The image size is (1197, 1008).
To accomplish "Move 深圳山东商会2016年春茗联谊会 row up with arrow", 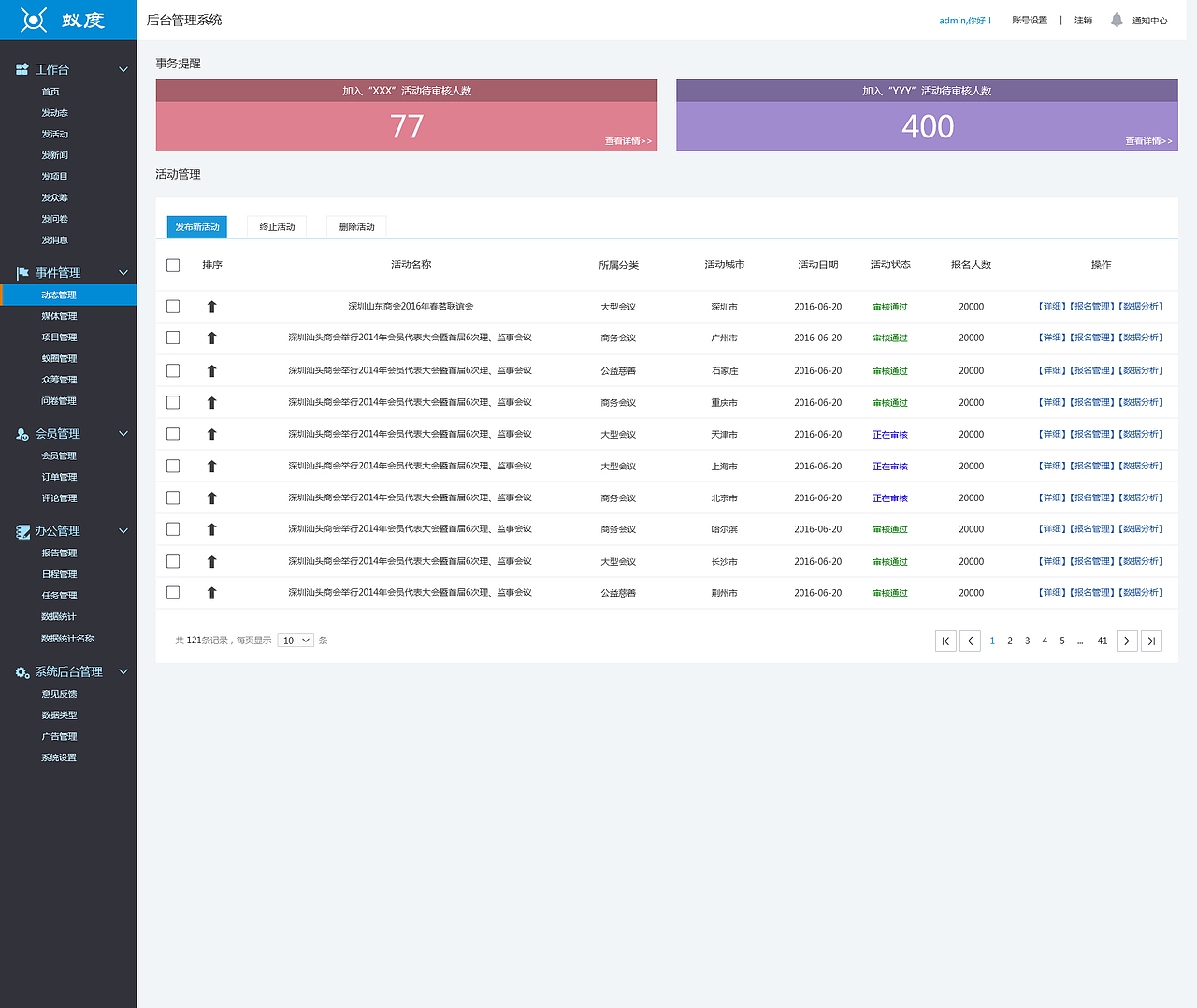I will pos(212,307).
